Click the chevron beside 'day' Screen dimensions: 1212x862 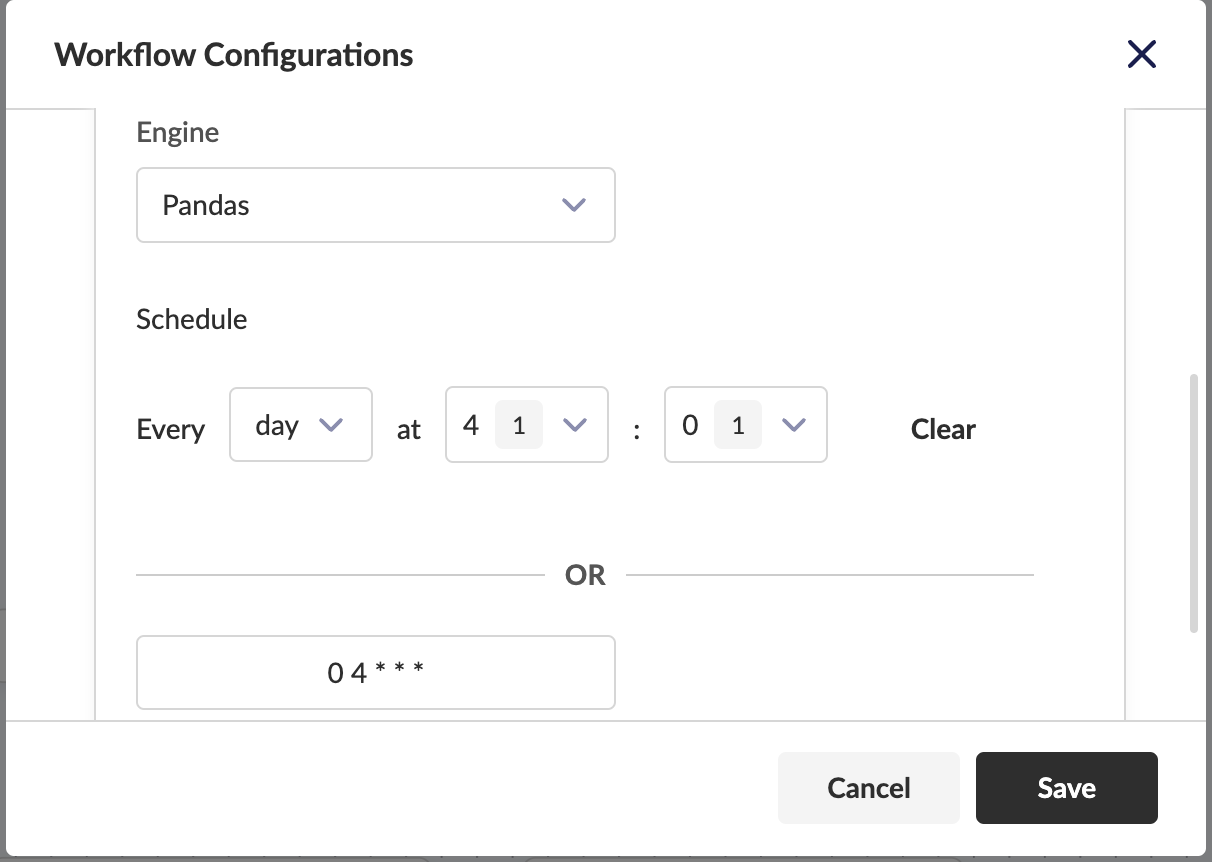330,425
